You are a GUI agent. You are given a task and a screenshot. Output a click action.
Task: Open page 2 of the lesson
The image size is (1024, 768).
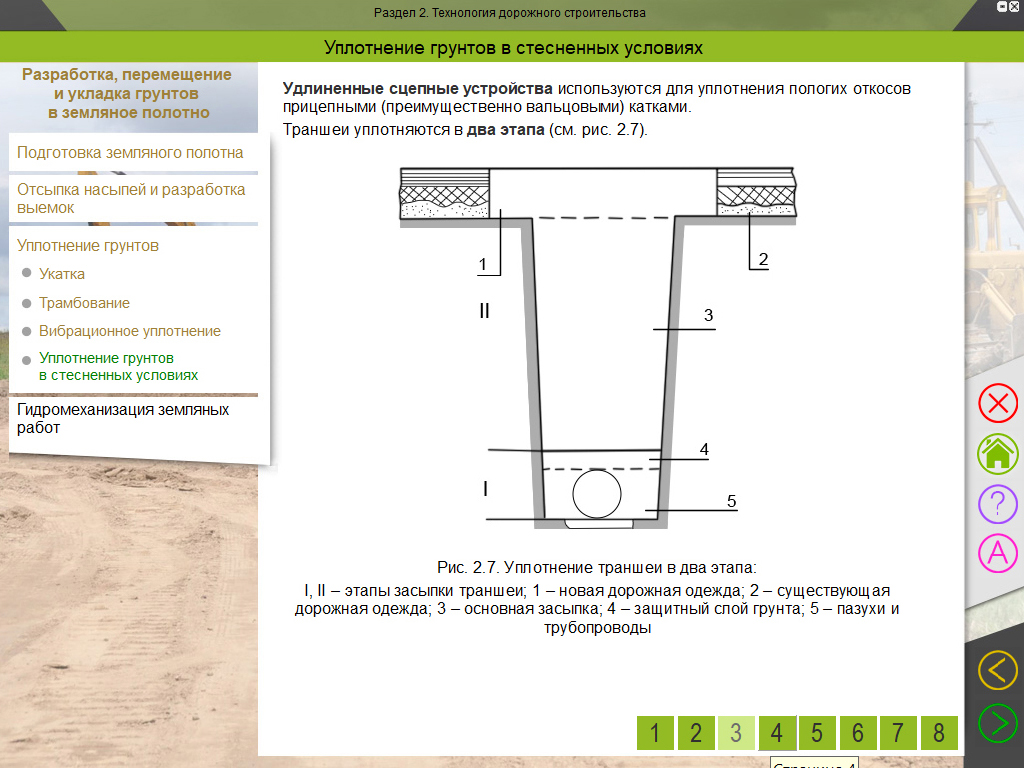point(696,733)
